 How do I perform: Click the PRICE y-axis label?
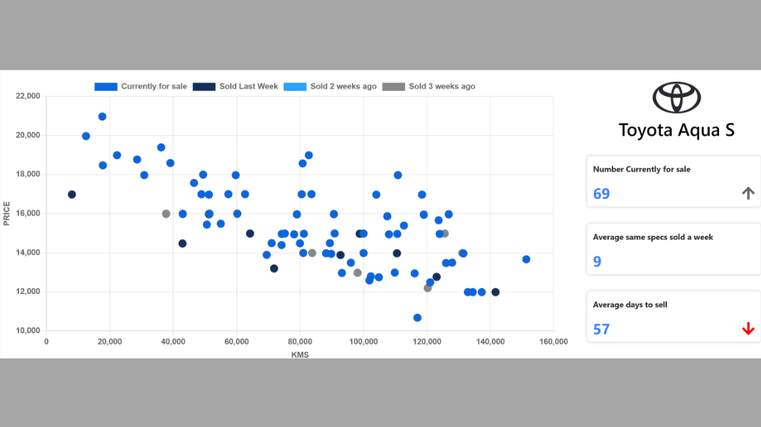pos(7,213)
